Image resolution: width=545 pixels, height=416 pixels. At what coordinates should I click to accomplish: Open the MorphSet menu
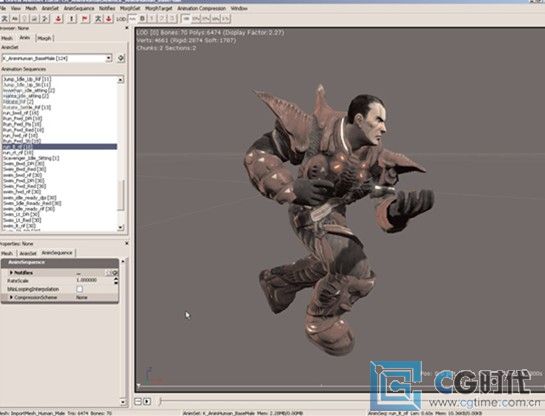[130, 8]
